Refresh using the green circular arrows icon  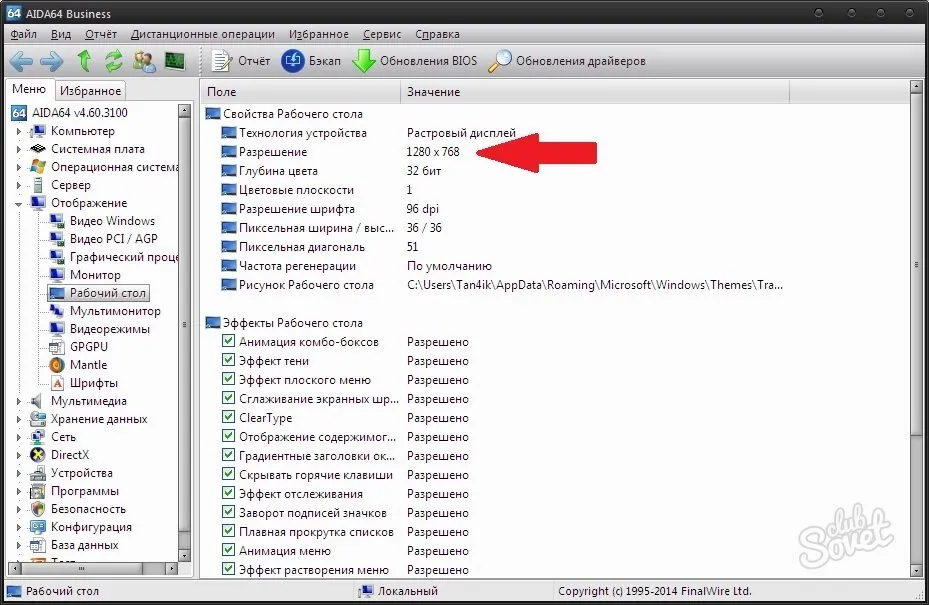(113, 60)
